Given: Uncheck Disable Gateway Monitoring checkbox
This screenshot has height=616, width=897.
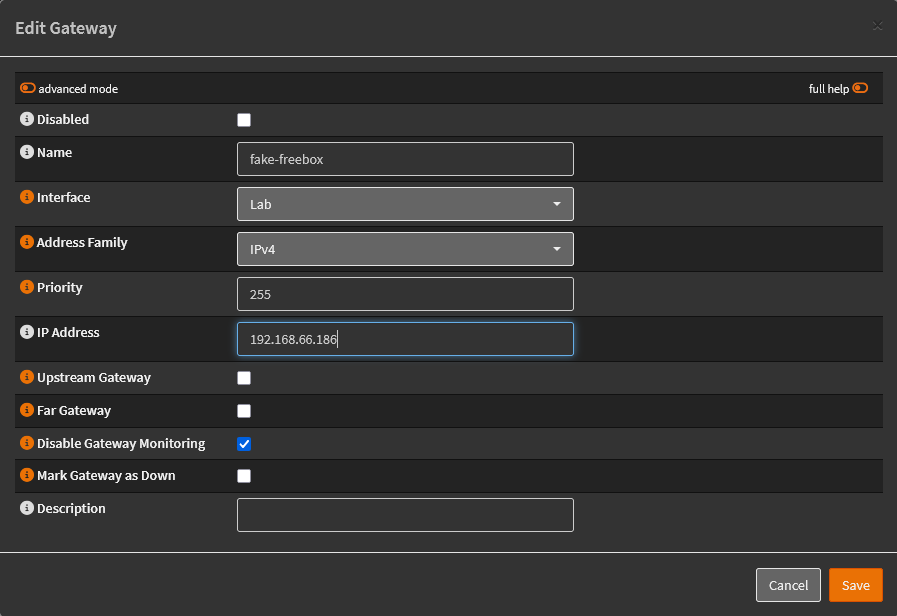Looking at the screenshot, I should point(244,444).
